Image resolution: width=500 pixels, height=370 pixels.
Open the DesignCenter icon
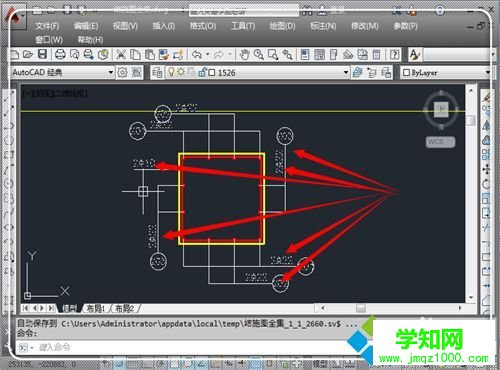point(319,54)
